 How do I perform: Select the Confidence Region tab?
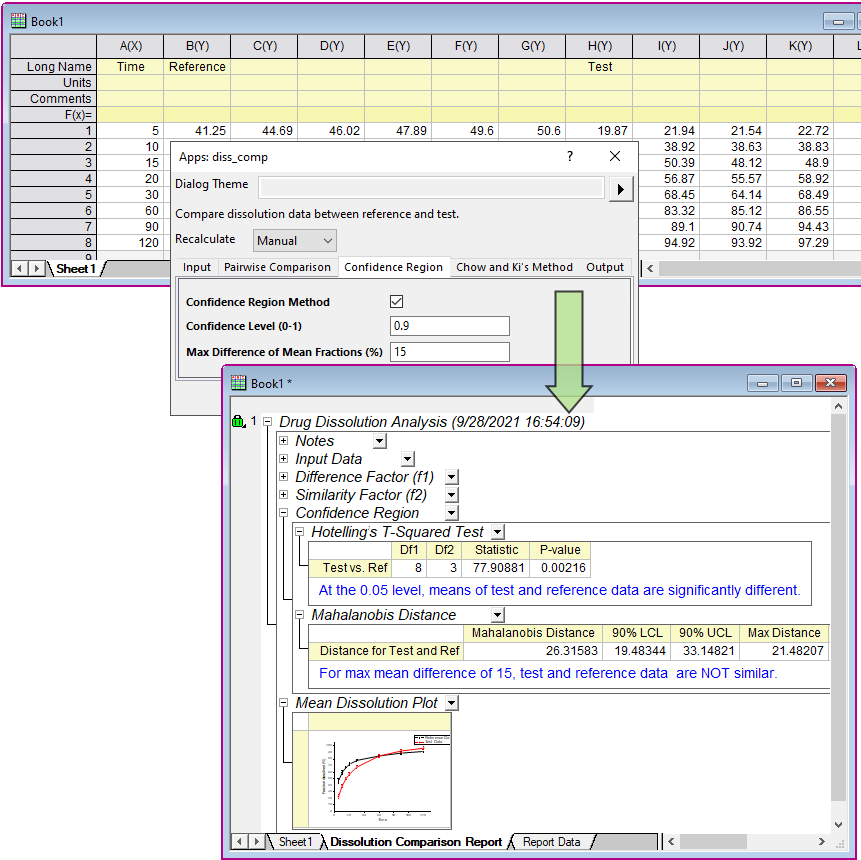click(x=393, y=267)
